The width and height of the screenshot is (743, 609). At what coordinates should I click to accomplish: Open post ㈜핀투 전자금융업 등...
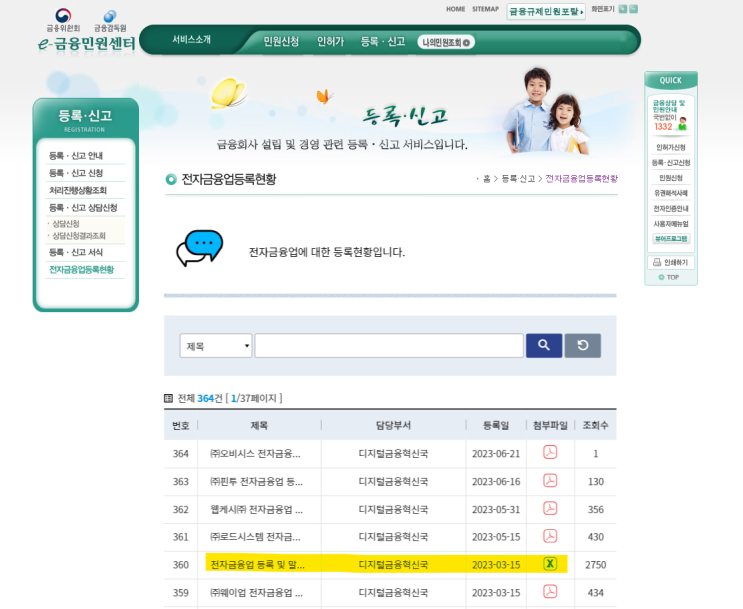(x=256, y=482)
